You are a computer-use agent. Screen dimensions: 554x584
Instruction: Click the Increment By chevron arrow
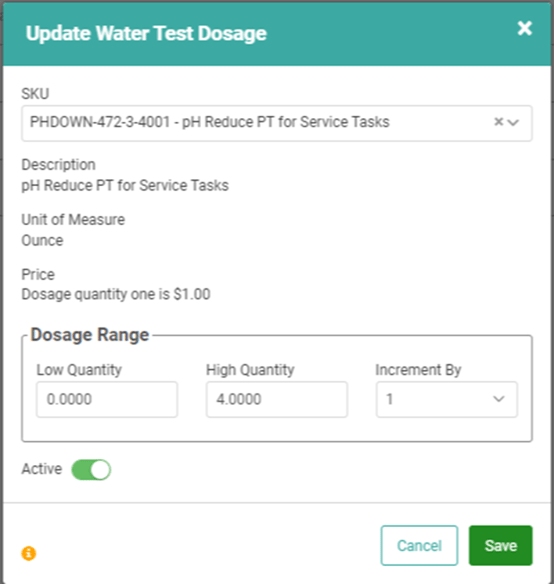[x=498, y=399]
